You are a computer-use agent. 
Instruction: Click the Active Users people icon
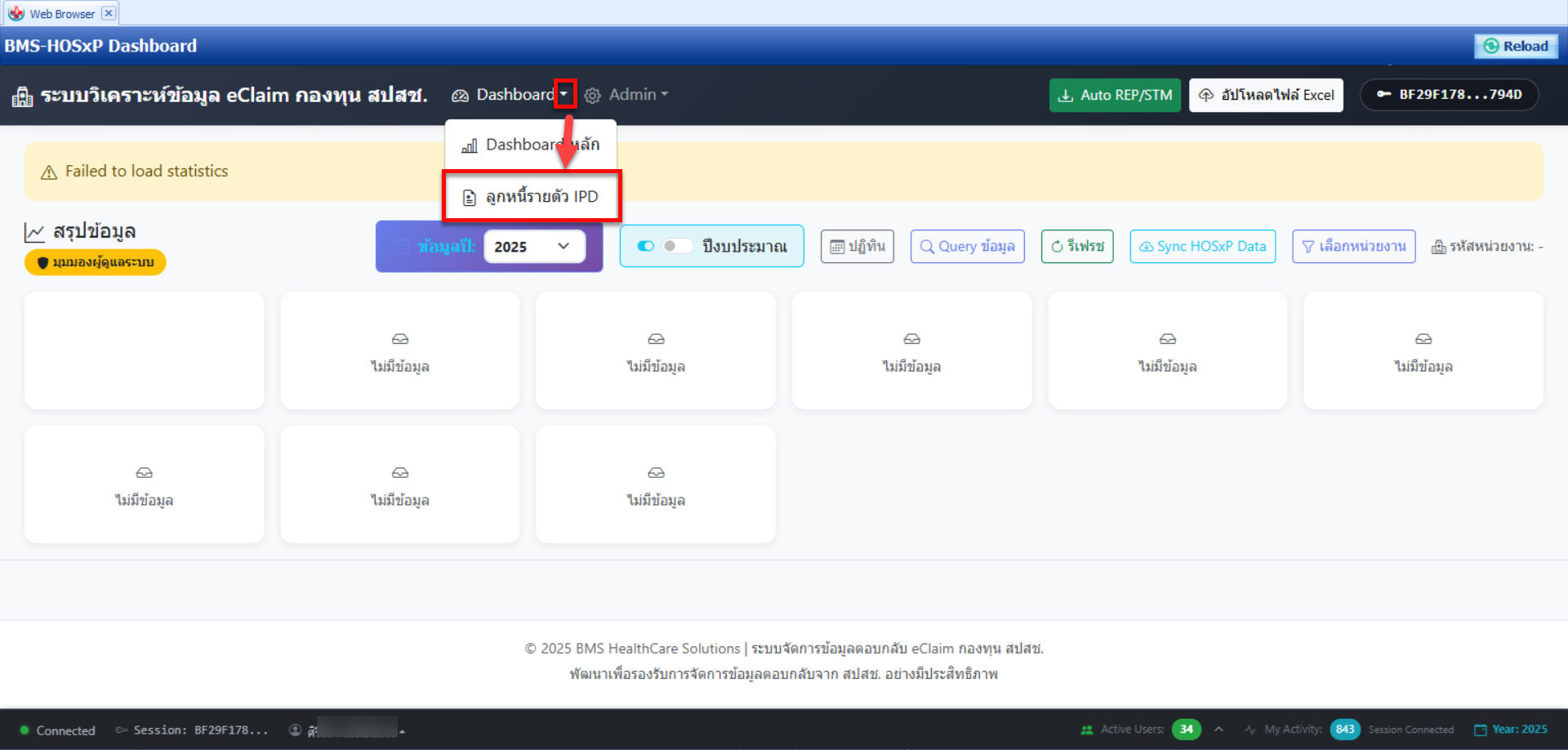coord(1087,730)
